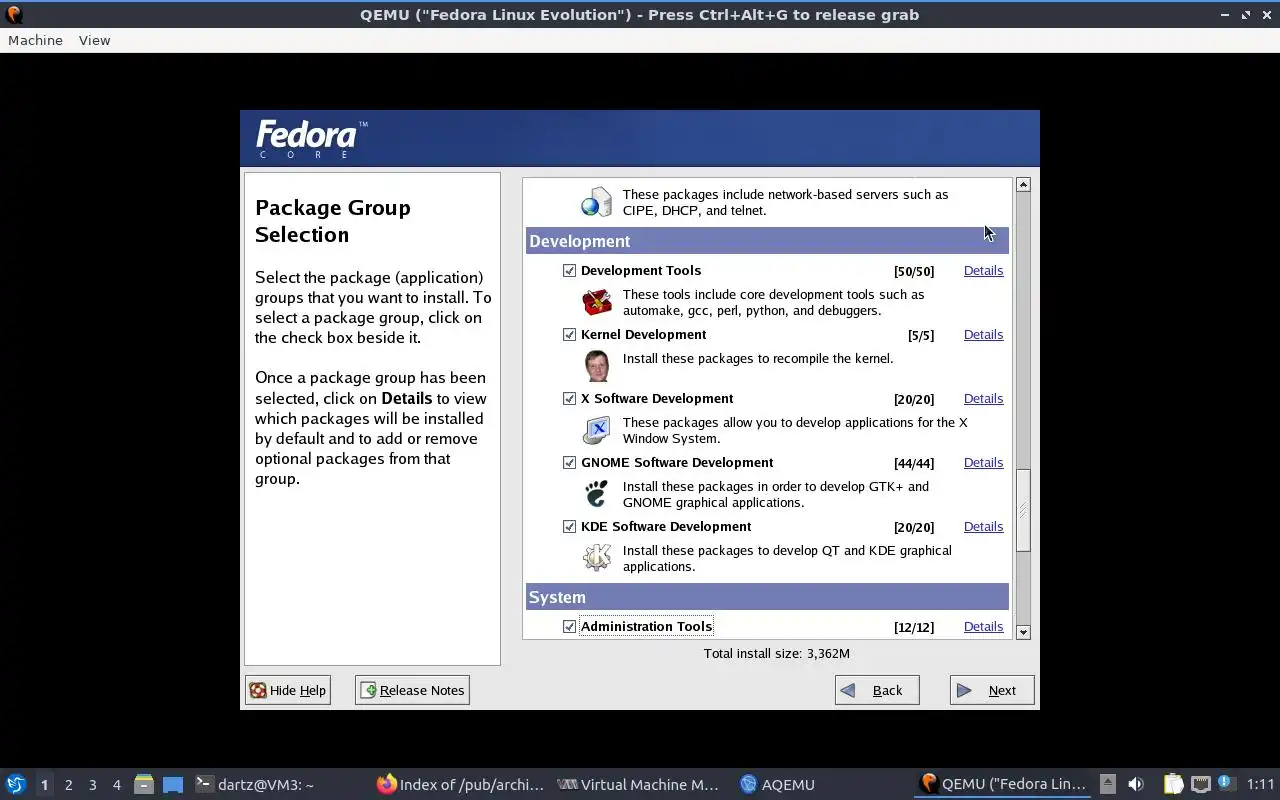Viewport: 1280px width, 800px height.
Task: Open Details for Development Tools
Action: (983, 271)
